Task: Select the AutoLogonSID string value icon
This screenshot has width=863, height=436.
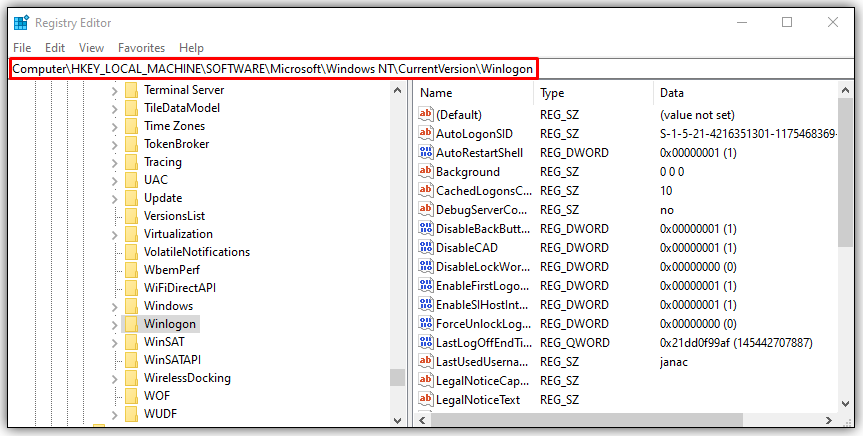Action: click(426, 134)
